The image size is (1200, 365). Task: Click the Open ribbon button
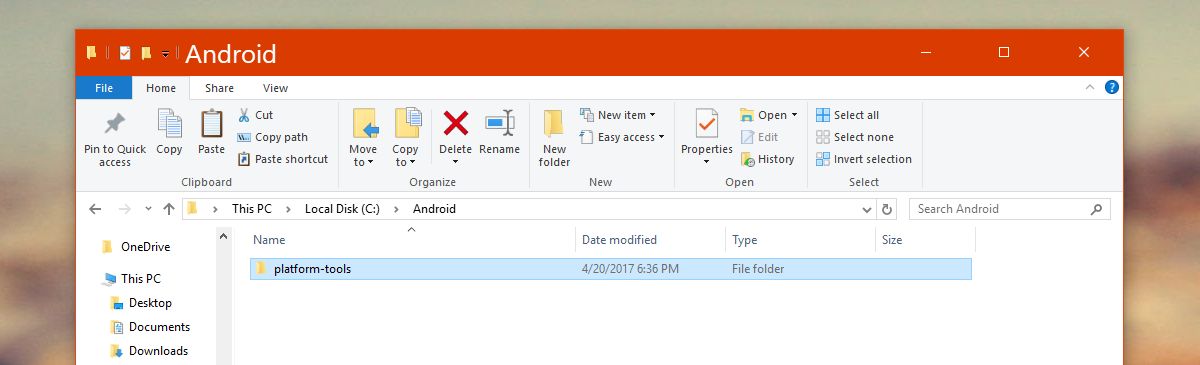click(769, 115)
